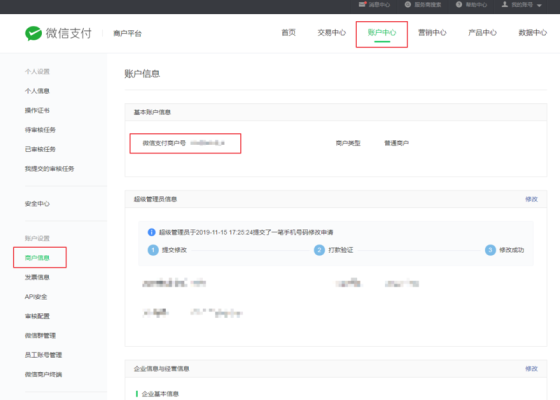The image size is (560, 400).
Task: Click step 3 circle 修改成功
Action: coord(490,250)
